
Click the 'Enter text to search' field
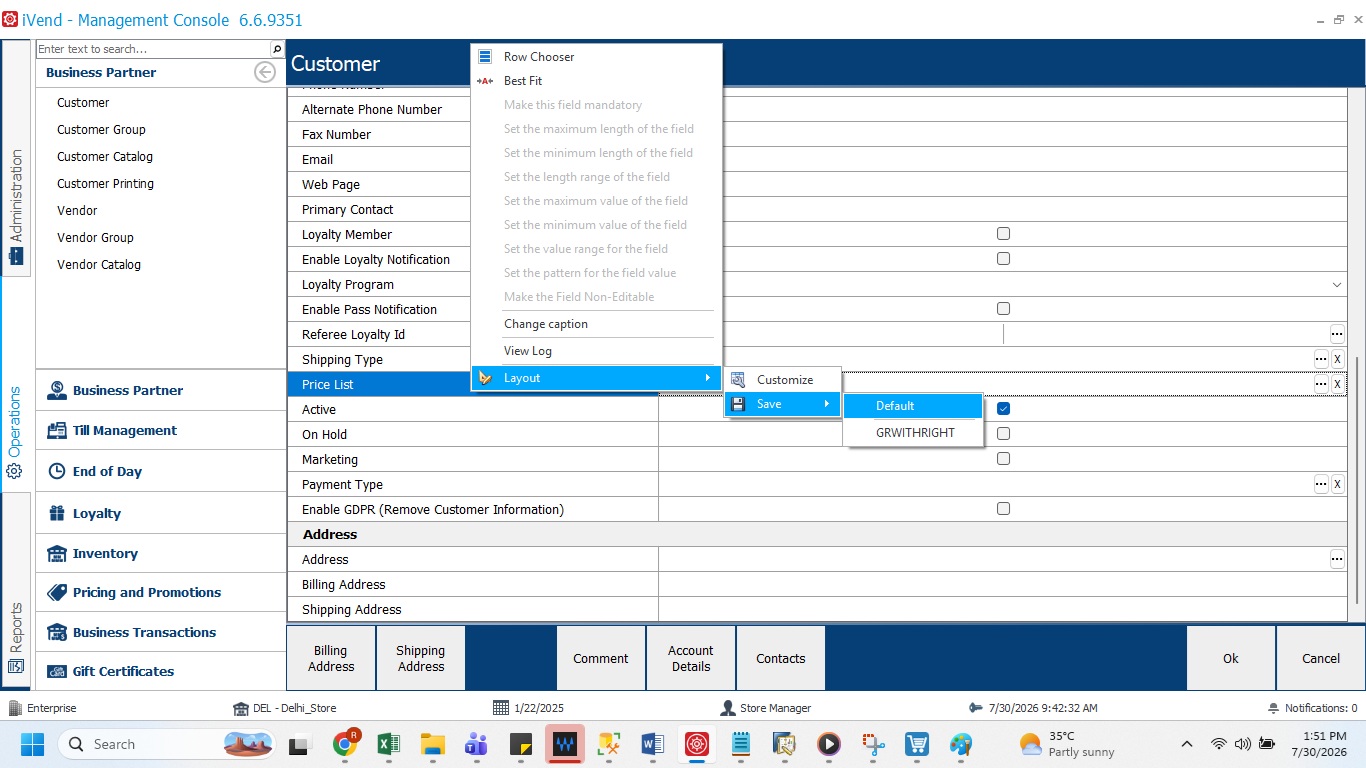153,49
